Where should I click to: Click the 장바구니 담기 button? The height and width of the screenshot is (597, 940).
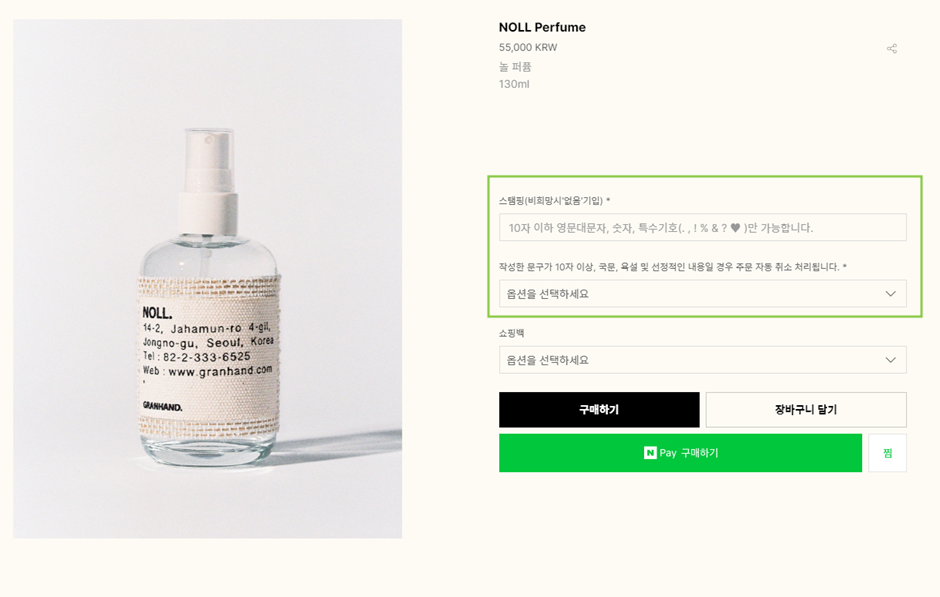pyautogui.click(x=806, y=410)
